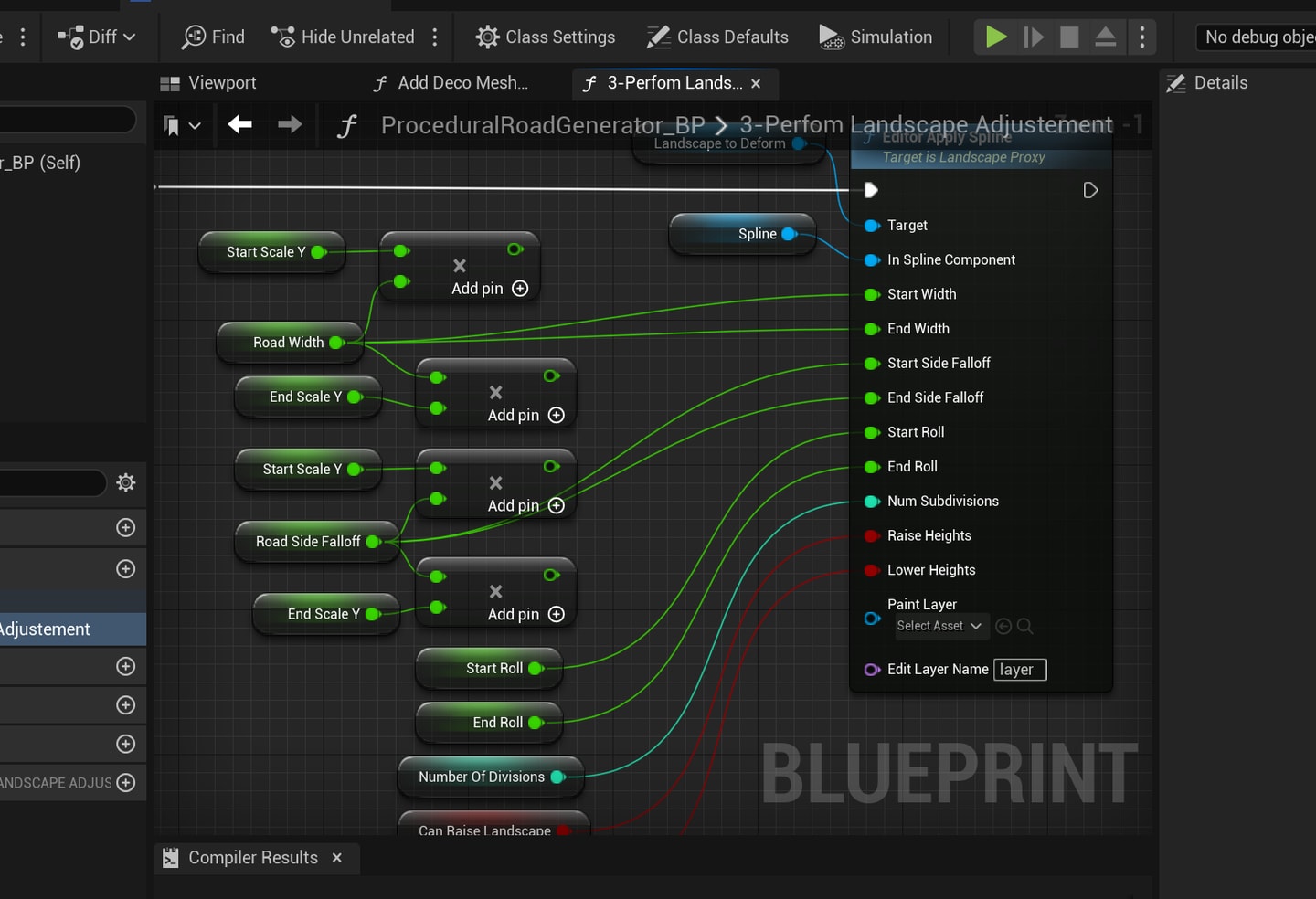Select the Road Side Falloff variable node
Image resolution: width=1316 pixels, height=899 pixels.
[x=316, y=542]
